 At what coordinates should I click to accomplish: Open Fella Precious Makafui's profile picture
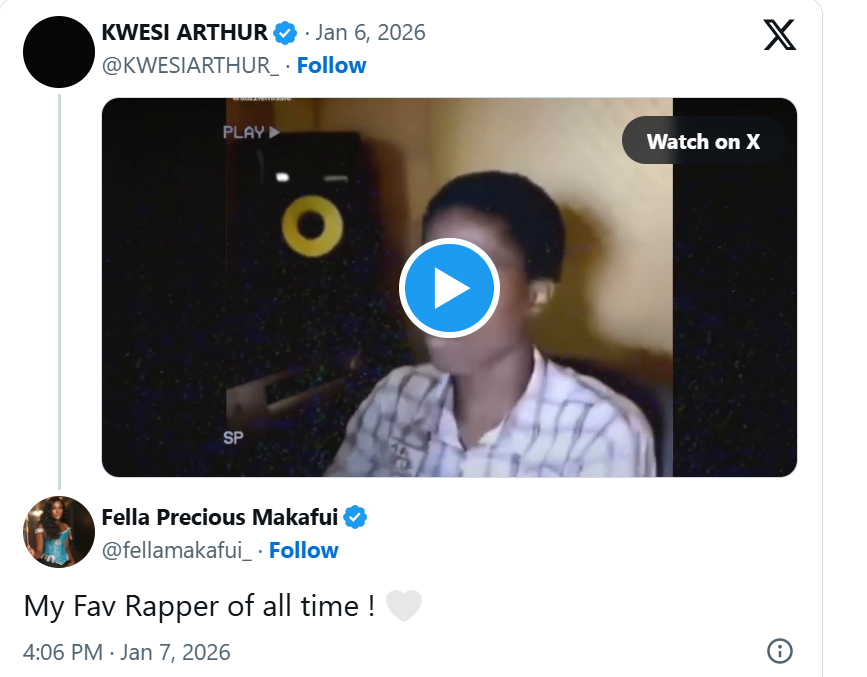59,532
